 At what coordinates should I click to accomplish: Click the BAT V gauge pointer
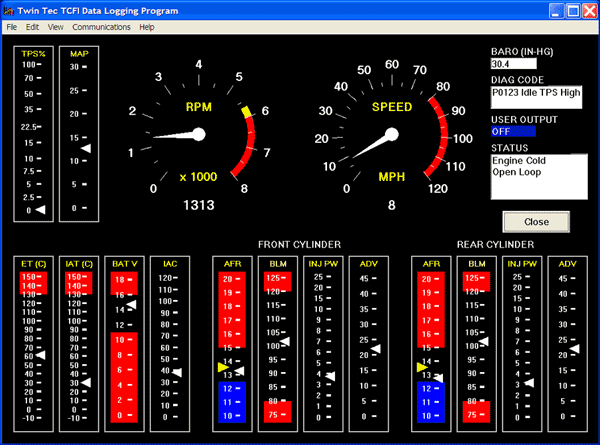click(x=131, y=303)
